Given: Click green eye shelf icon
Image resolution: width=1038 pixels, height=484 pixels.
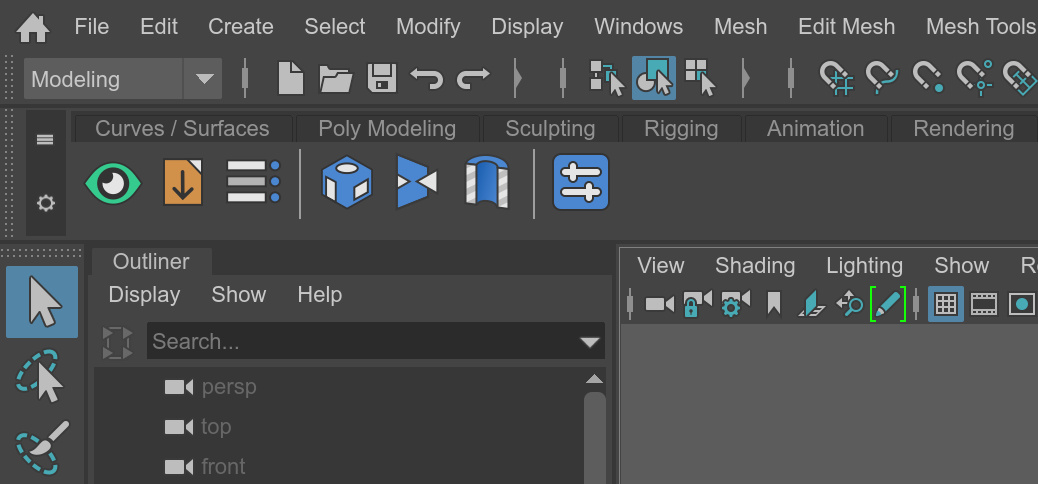Looking at the screenshot, I should tap(113, 183).
